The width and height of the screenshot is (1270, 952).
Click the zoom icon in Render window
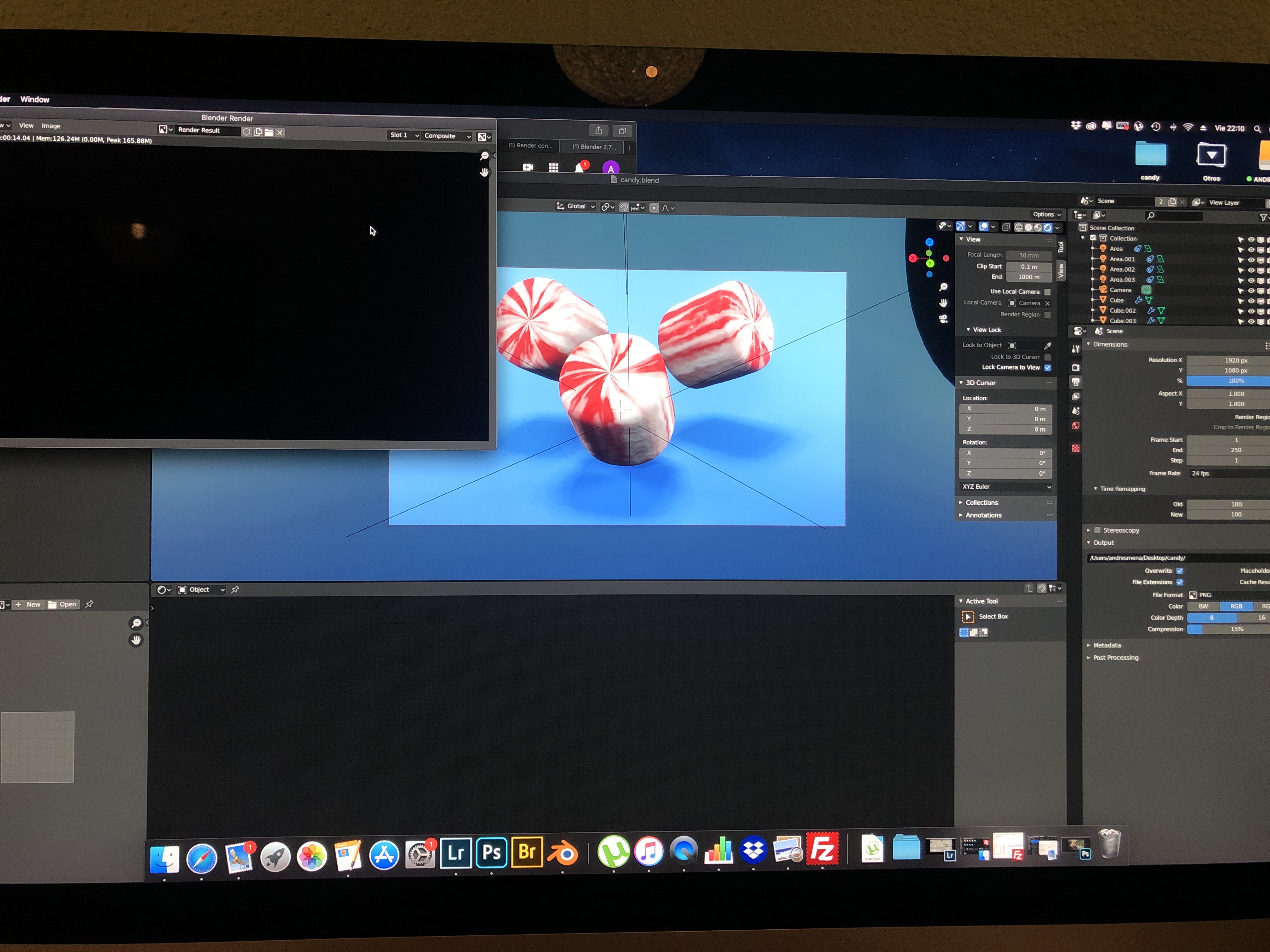pos(484,156)
